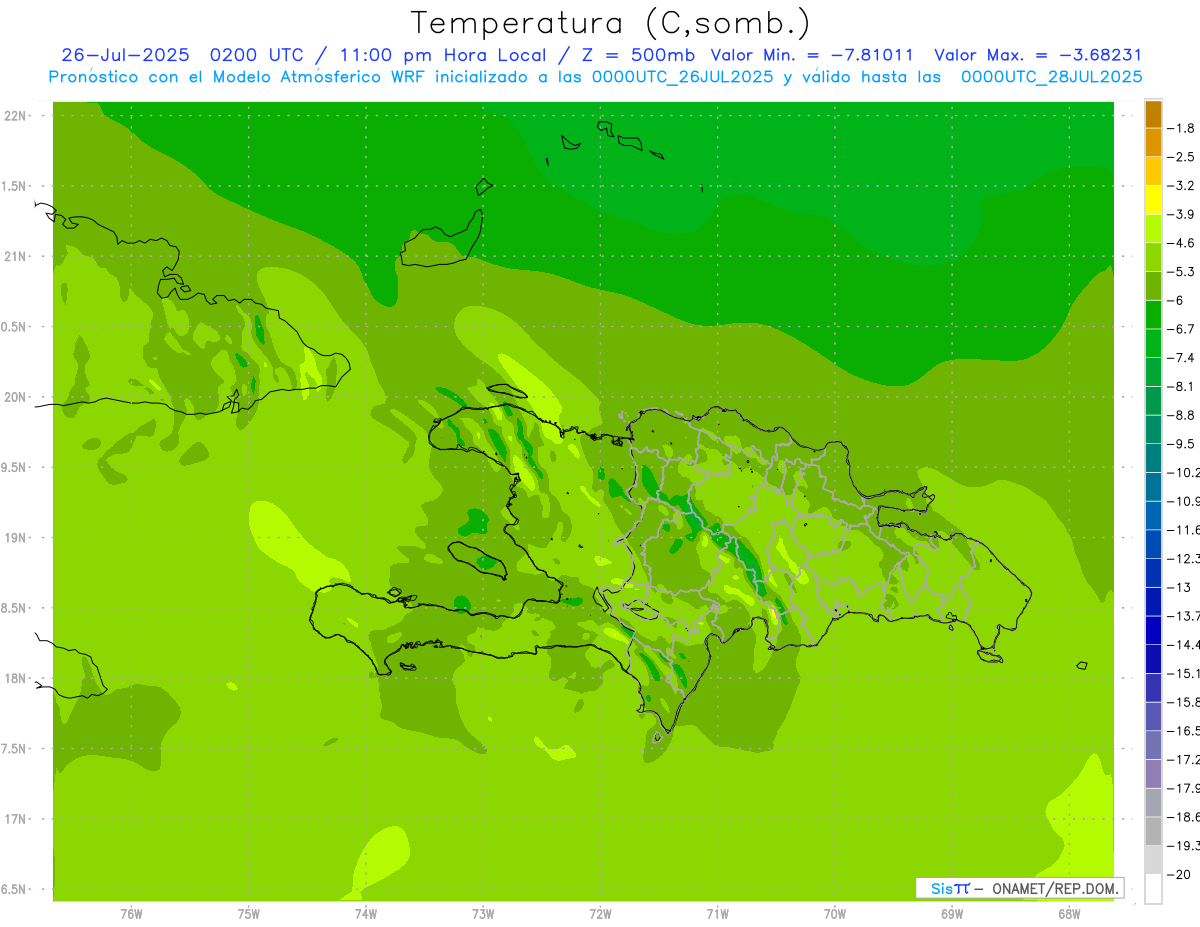Select the dark orange swatch above -1.8
Screen dimensions: 1200x927
pyautogui.click(x=1153, y=115)
